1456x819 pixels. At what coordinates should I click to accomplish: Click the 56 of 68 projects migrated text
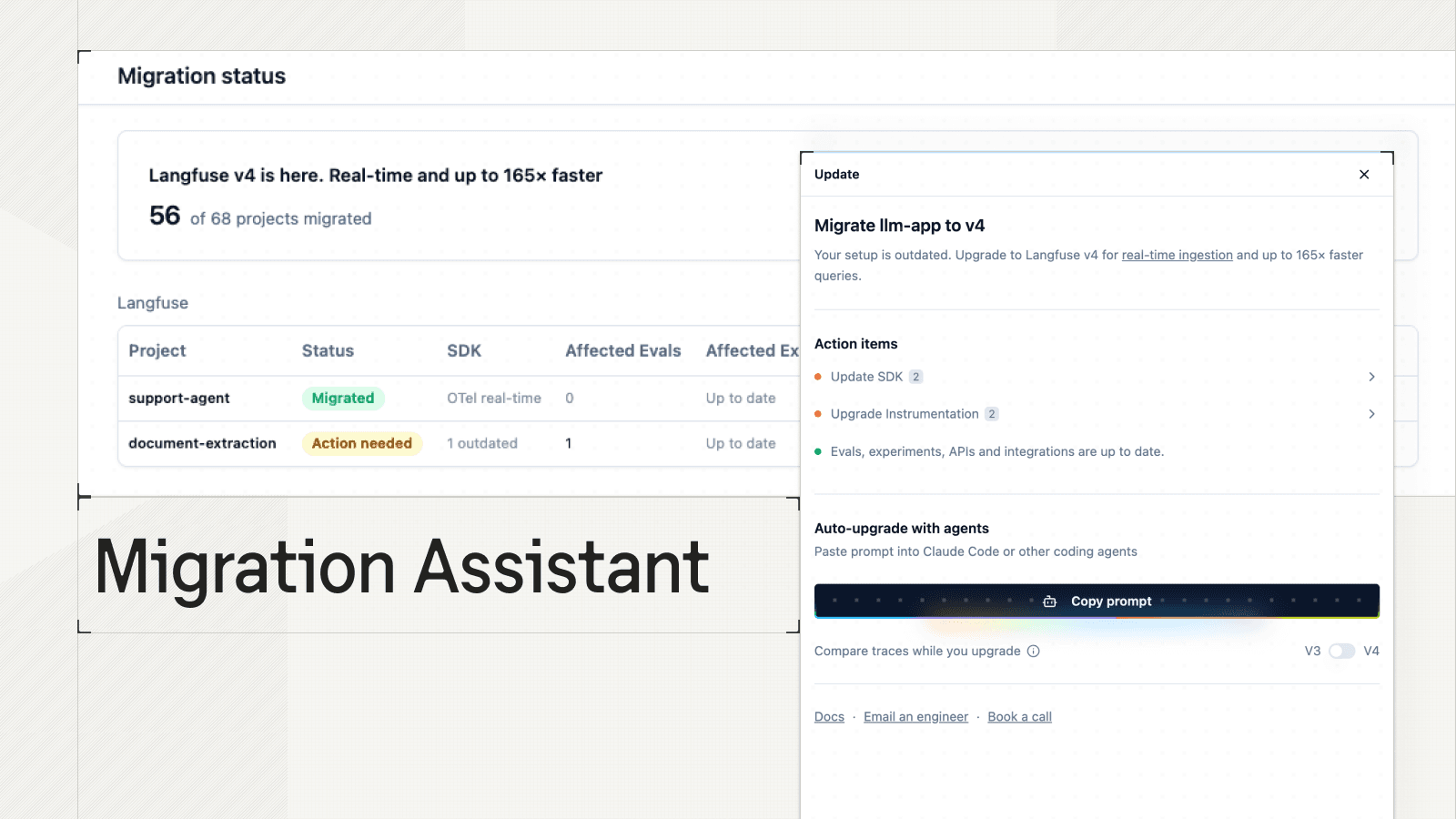(260, 217)
